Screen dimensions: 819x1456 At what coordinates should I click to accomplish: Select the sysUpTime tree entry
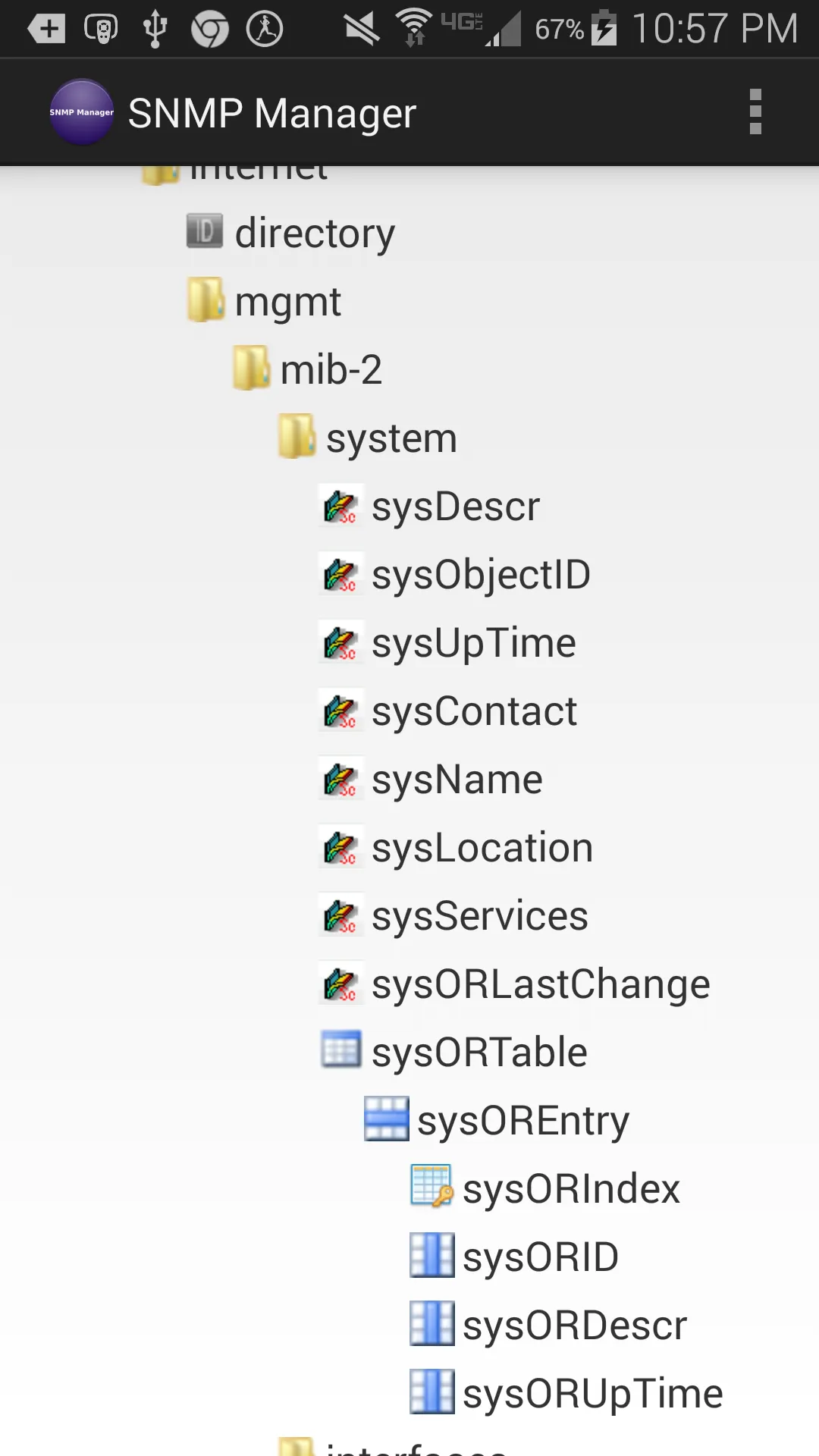click(473, 643)
